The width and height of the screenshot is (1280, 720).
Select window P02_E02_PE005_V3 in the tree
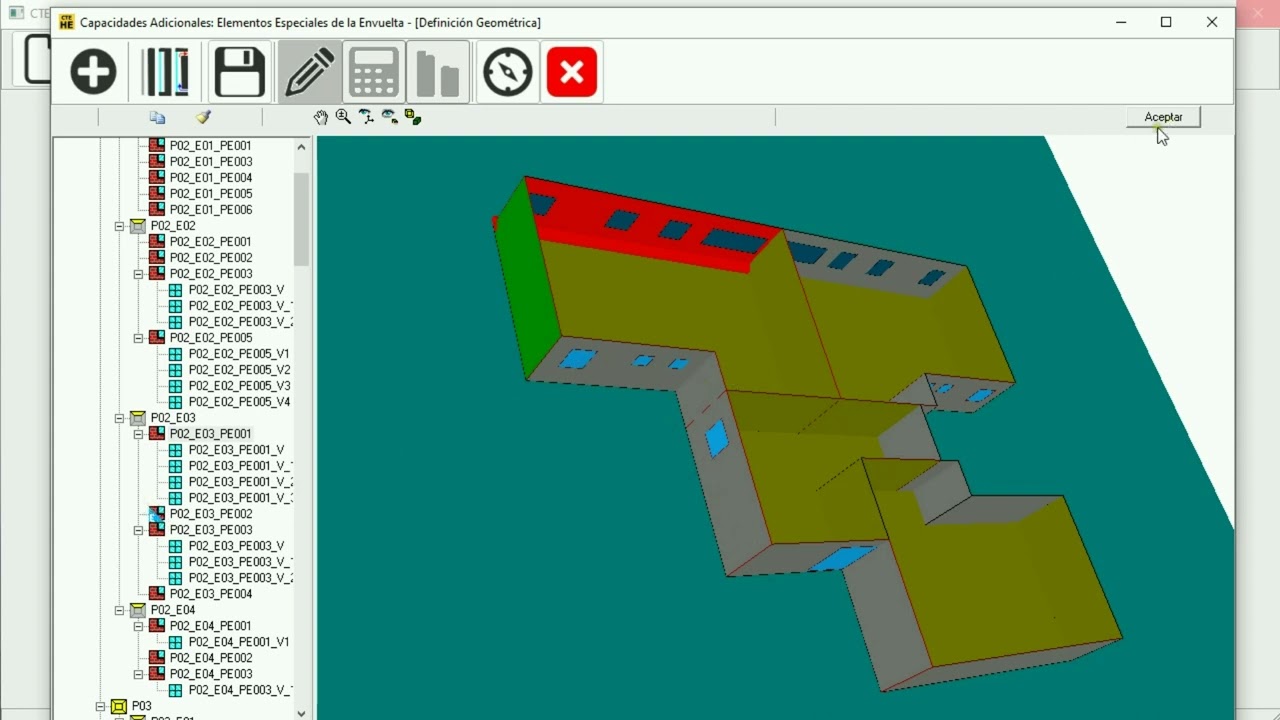tap(239, 386)
